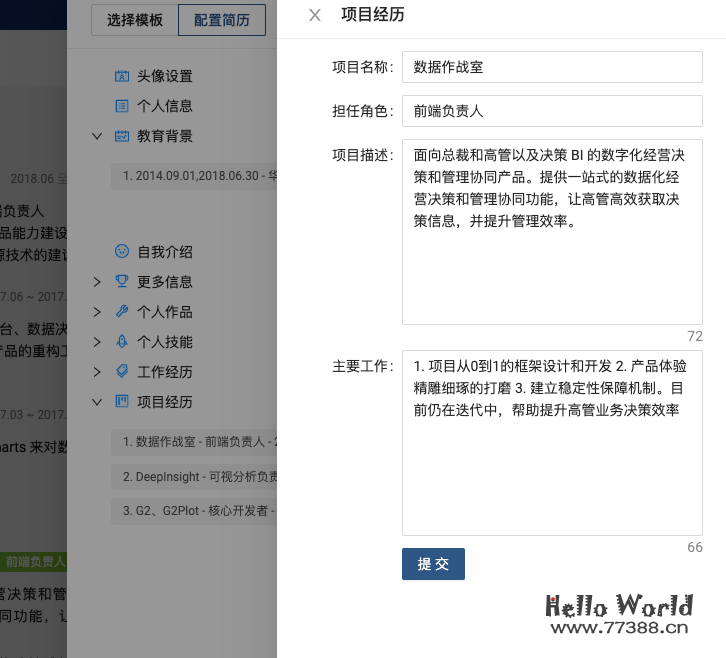Image resolution: width=726 pixels, height=658 pixels.
Task: Select the 个人技能 section label
Action: pos(164,342)
